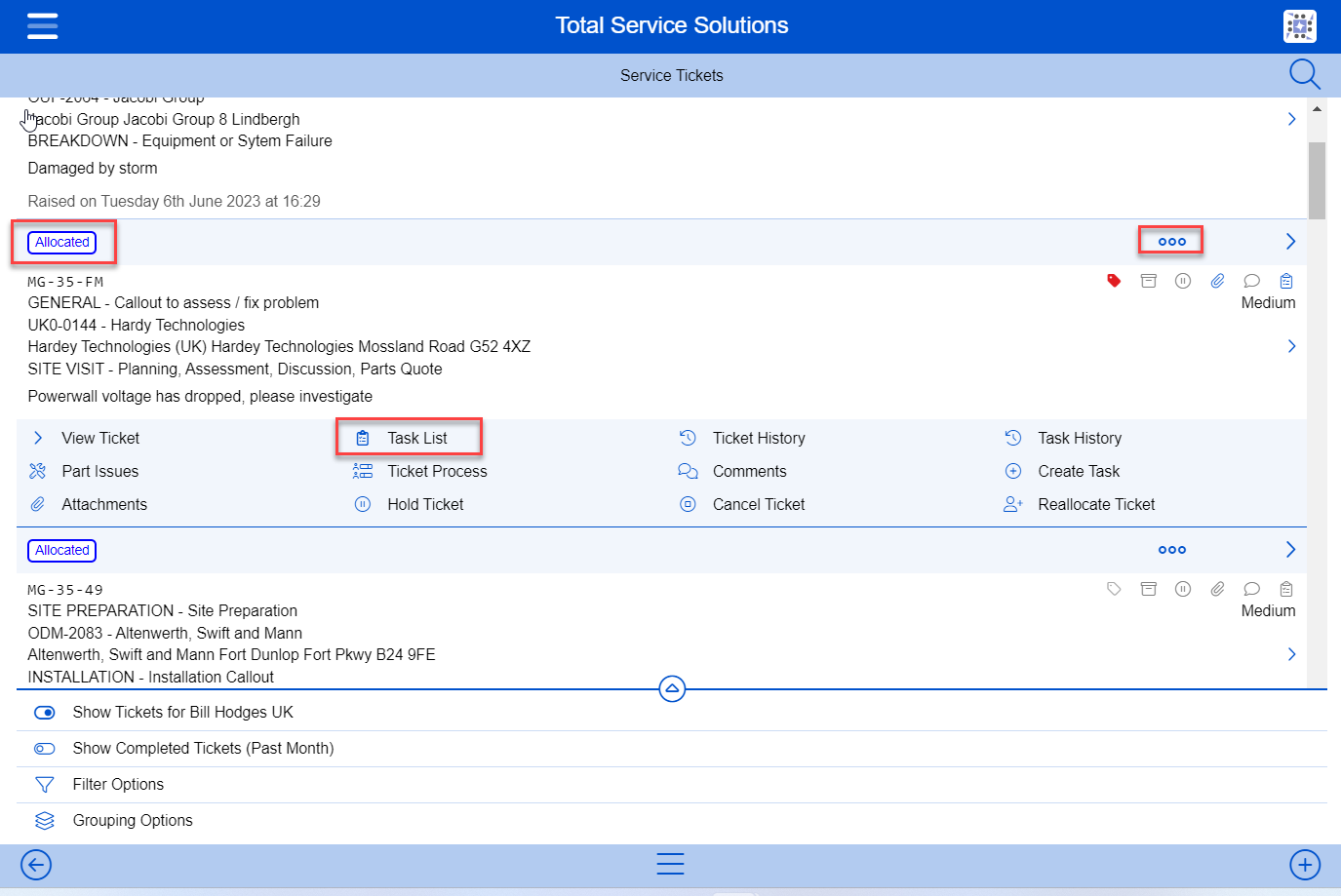Click 'UK0-0144 - Hardy Technologies' text
Screen dimensions: 1341x896
click(x=137, y=325)
